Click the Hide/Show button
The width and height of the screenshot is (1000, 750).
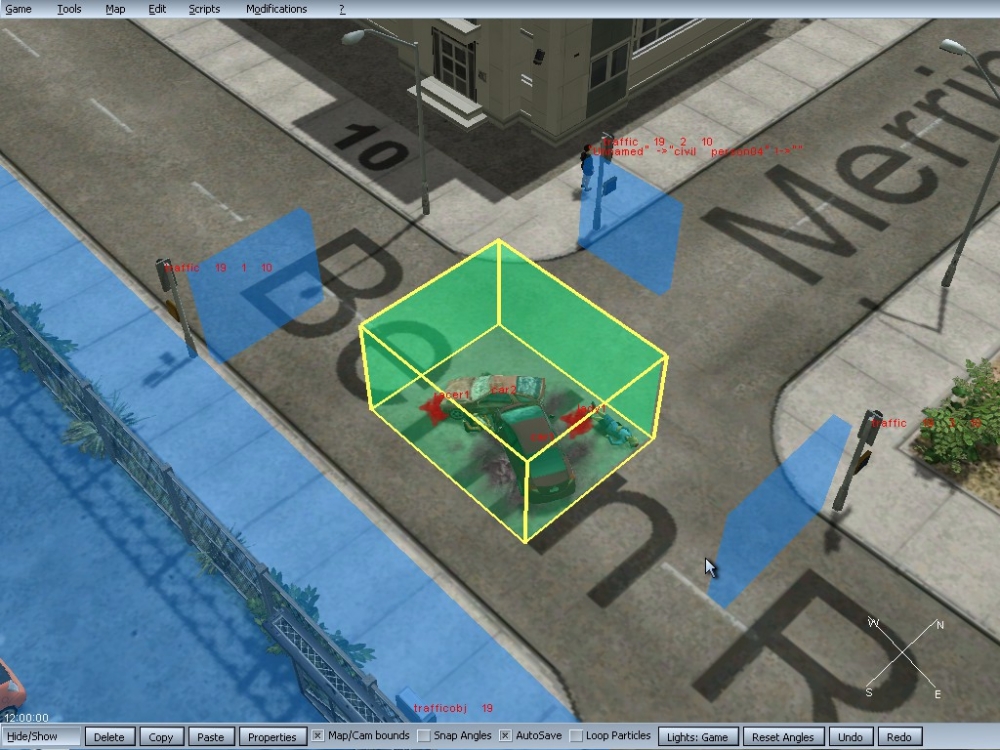[x=40, y=737]
